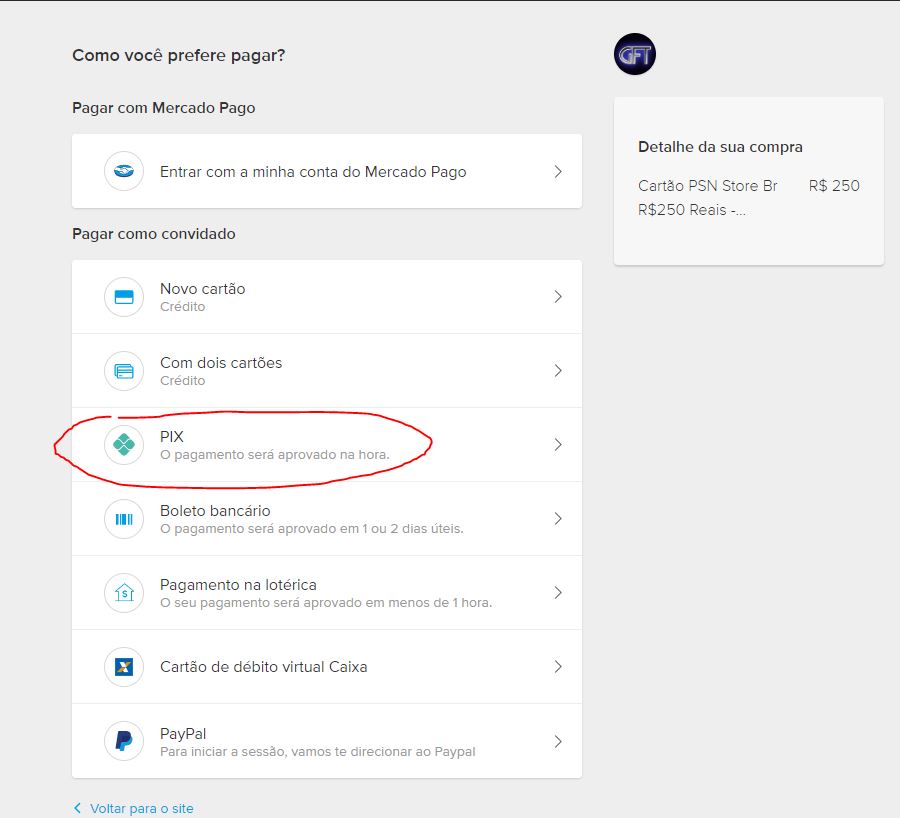Click 'O pagamento será aprovado em 1 ou 2 dias úteis.'
Viewport: 900px width, 818px height.
click(x=312, y=529)
